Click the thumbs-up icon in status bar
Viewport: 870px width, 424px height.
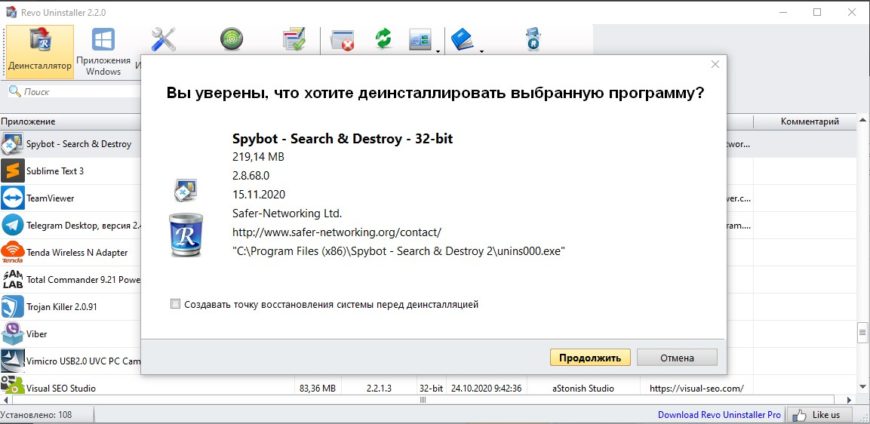pos(799,415)
